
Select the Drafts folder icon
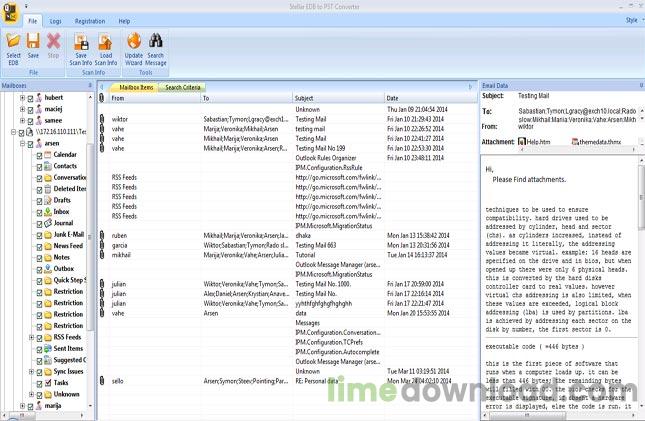pos(48,200)
